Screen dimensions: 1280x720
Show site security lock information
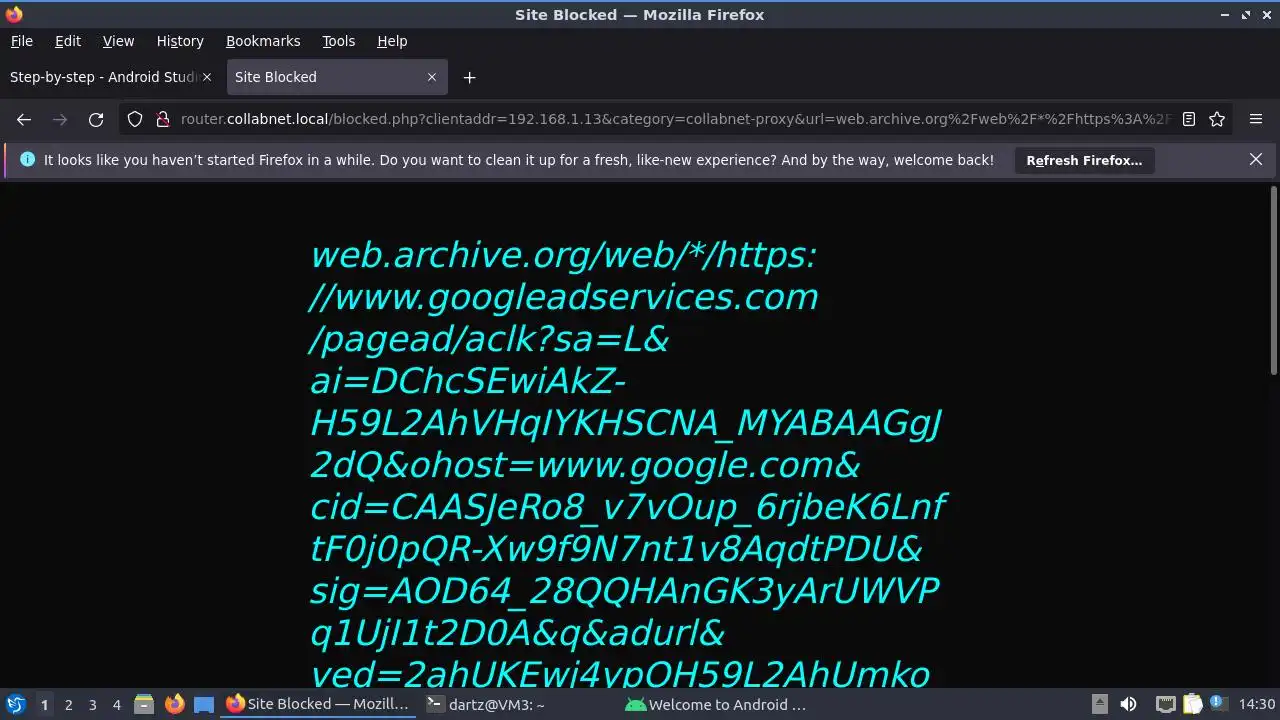coord(162,119)
